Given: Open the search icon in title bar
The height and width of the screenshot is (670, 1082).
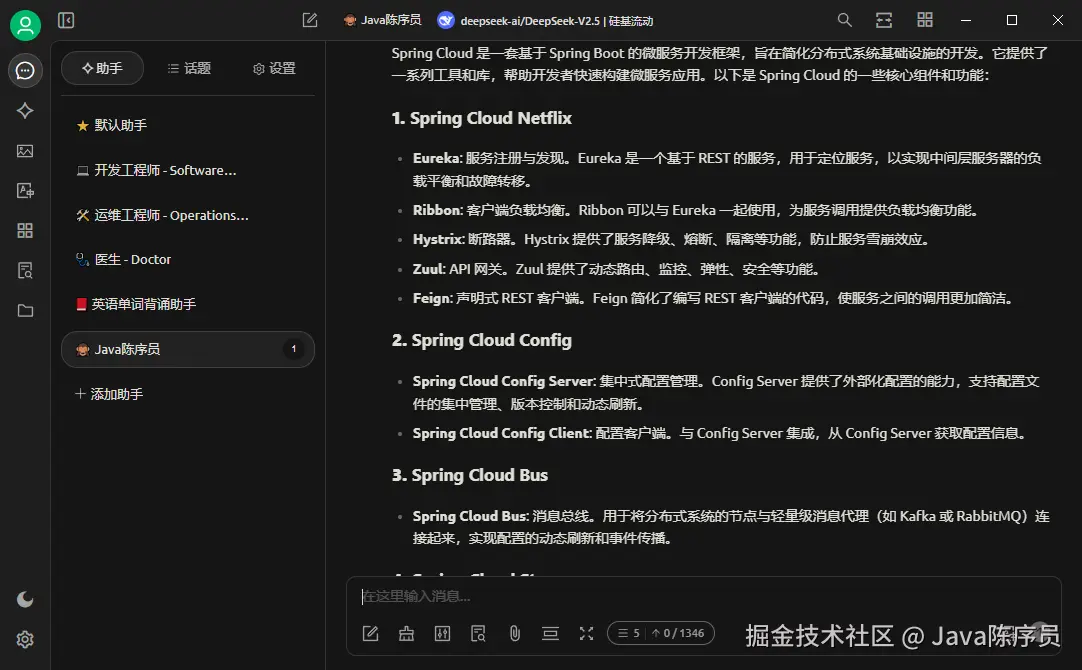Looking at the screenshot, I should (x=845, y=20).
